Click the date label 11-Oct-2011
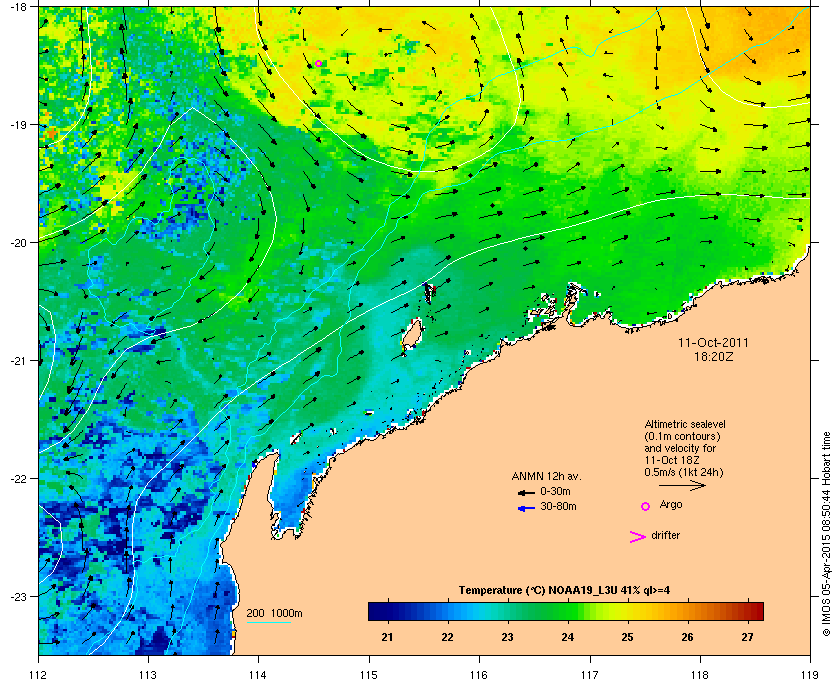The height and width of the screenshot is (680, 840). point(713,342)
